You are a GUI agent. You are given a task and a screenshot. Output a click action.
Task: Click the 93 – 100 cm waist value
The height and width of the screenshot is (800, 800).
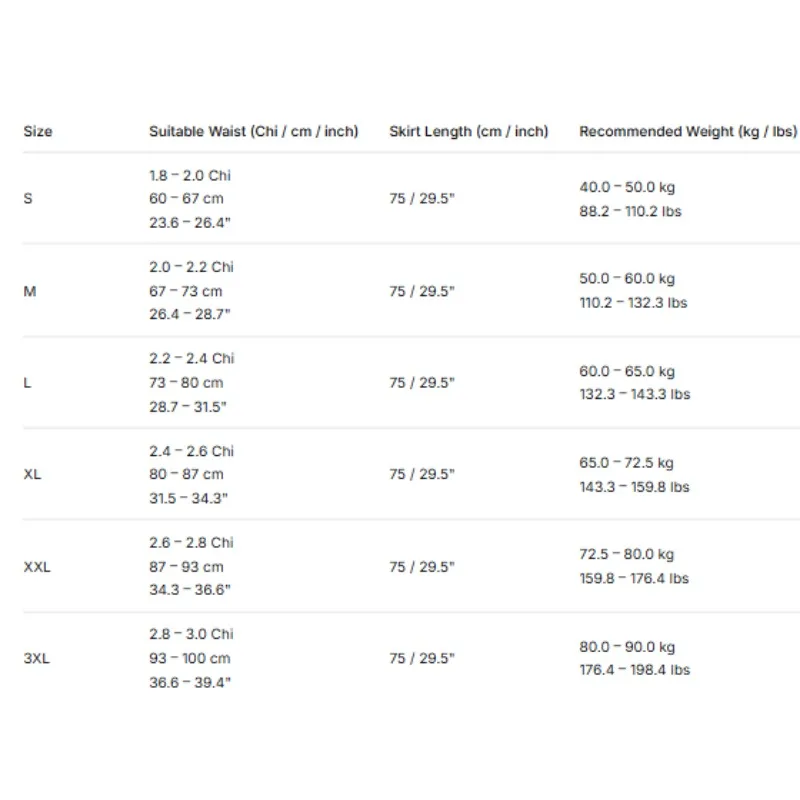click(x=190, y=658)
